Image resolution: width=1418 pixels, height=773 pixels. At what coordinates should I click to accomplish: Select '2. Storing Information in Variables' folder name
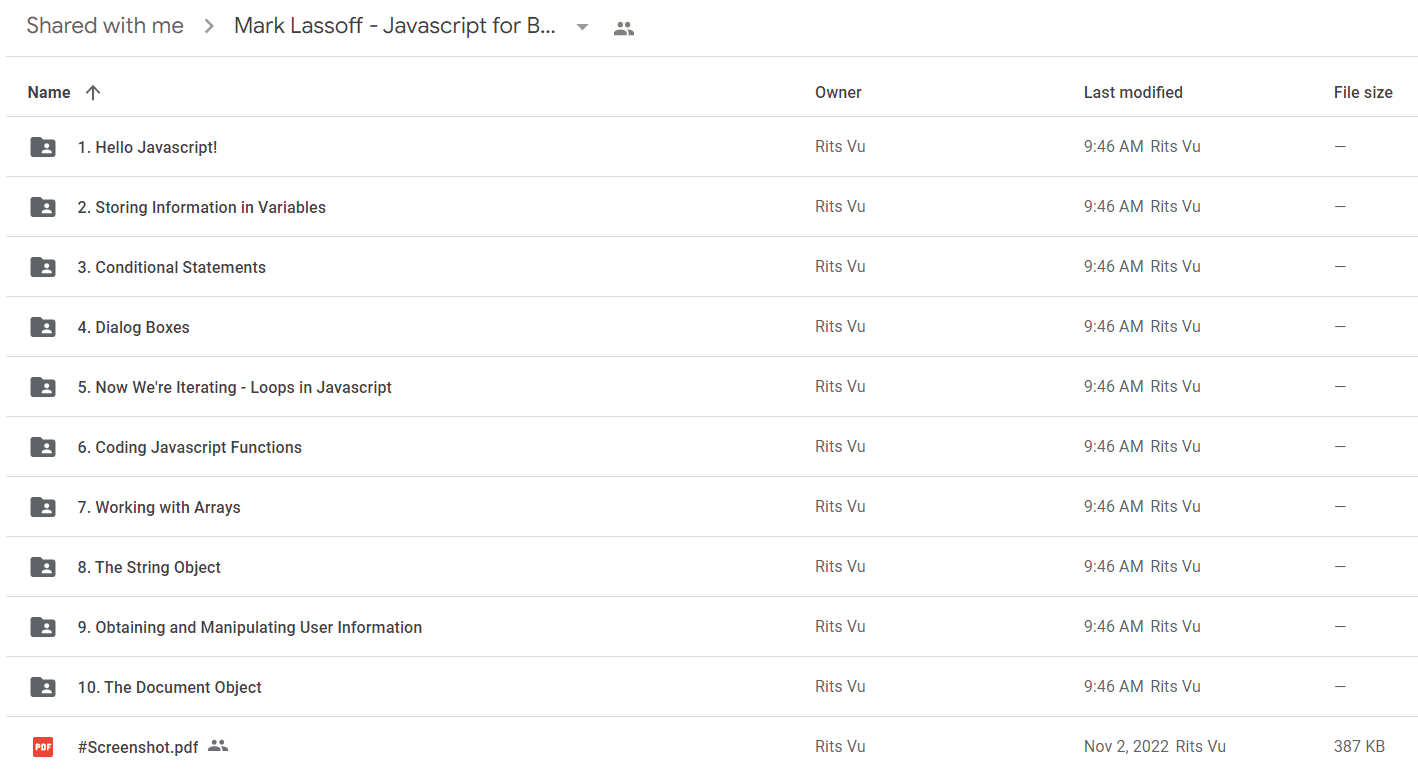tap(202, 207)
